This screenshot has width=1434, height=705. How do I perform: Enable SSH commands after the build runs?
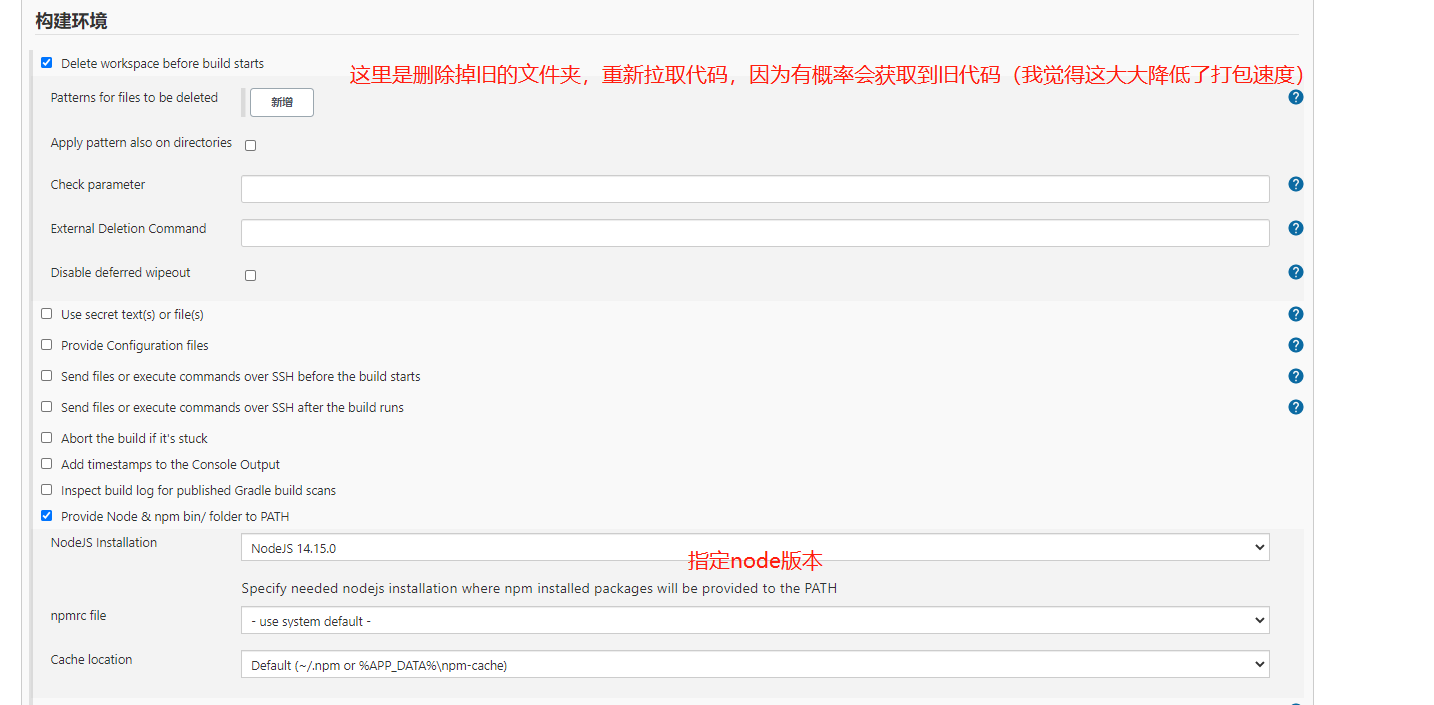[46, 407]
